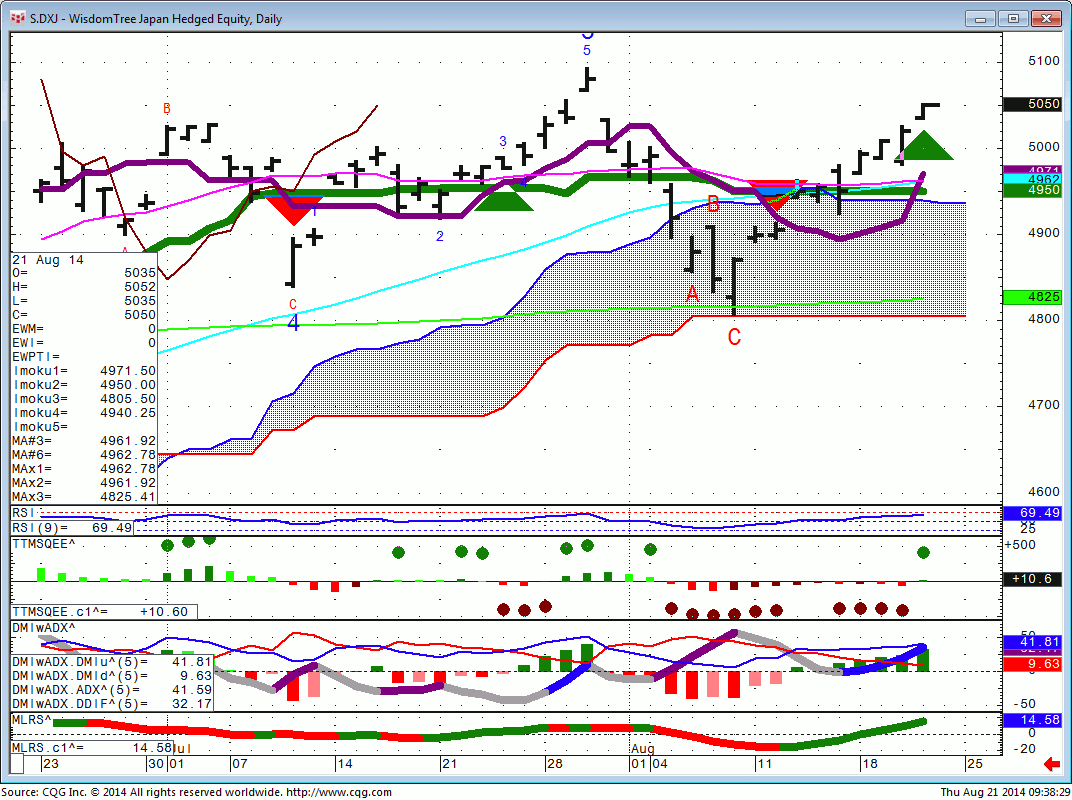
Task: Click the 23 date label on time axis
Action: coord(51,764)
